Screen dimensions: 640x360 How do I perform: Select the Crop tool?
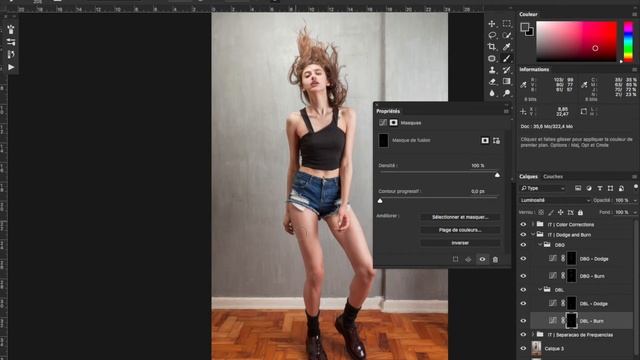tap(492, 47)
